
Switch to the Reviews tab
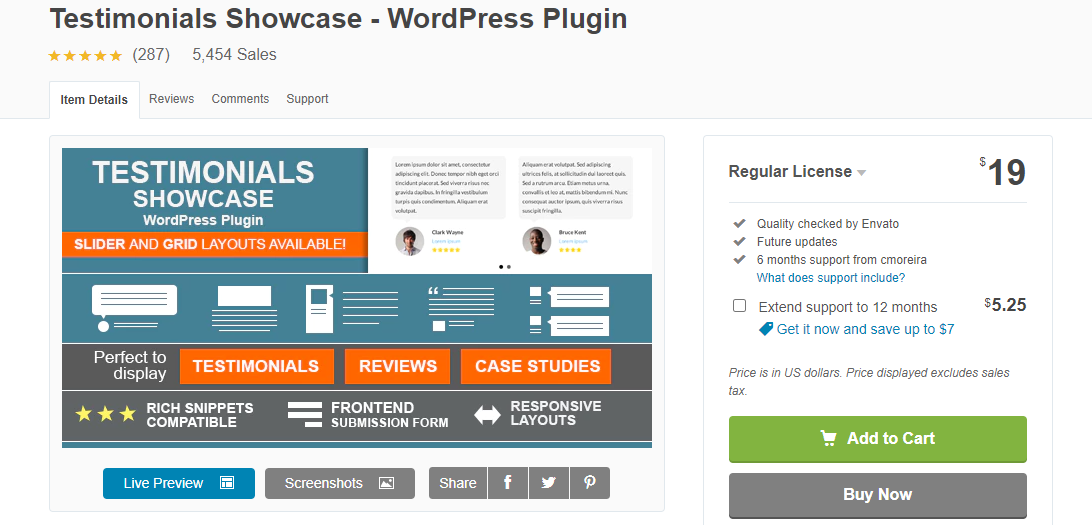(171, 99)
